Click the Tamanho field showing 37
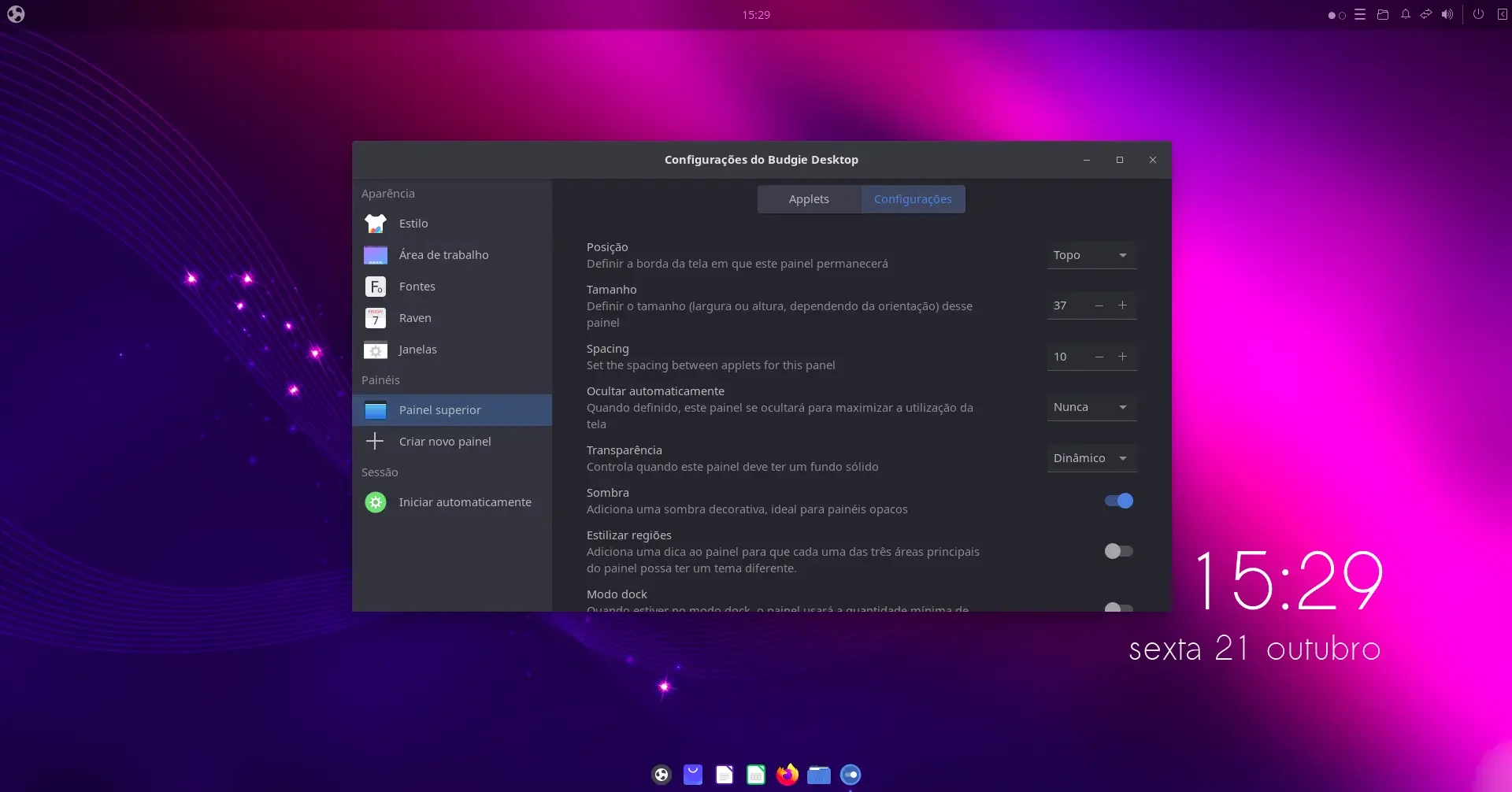The width and height of the screenshot is (1512, 792). [x=1067, y=305]
